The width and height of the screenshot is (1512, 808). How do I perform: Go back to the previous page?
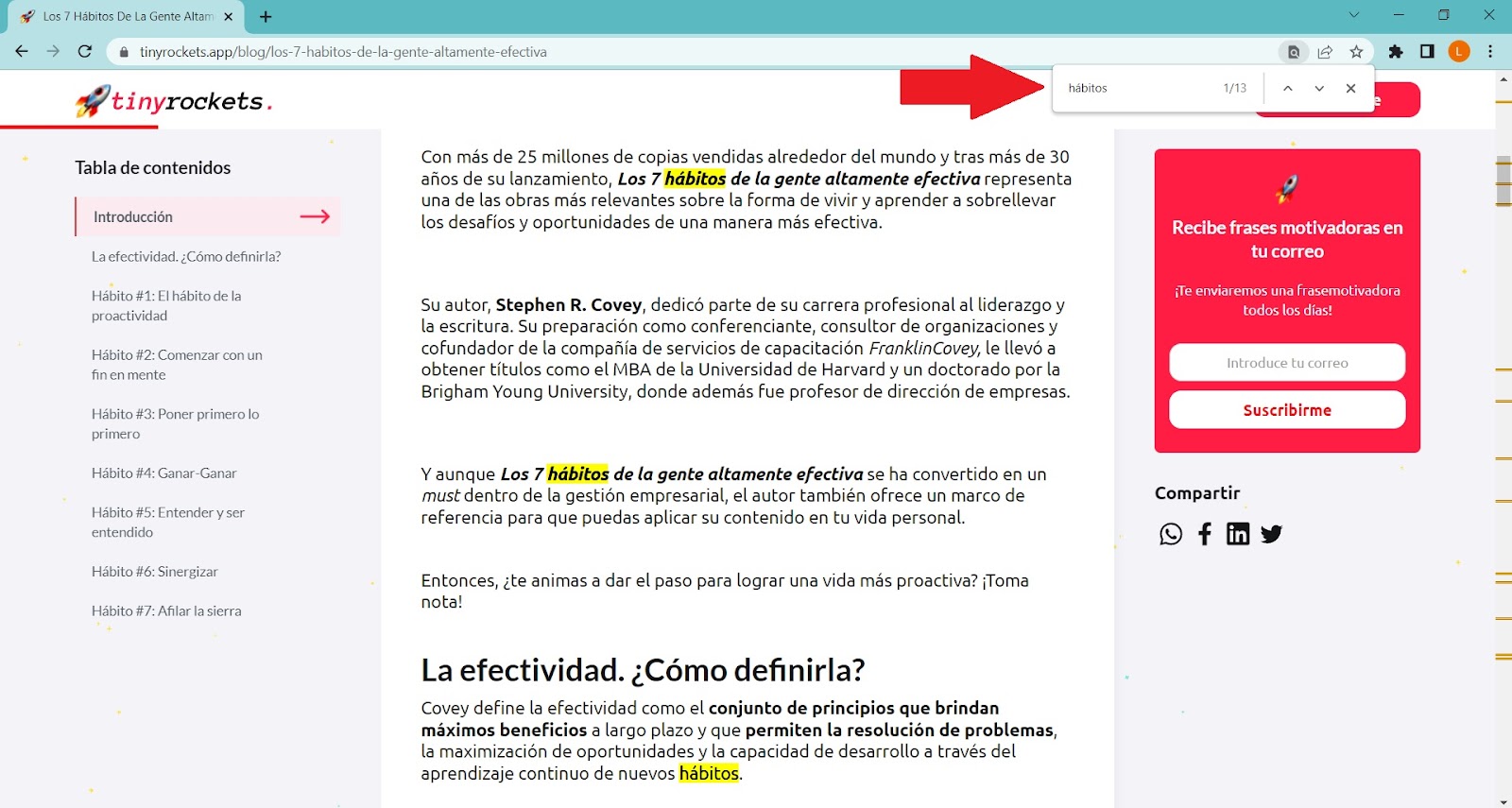click(x=22, y=52)
